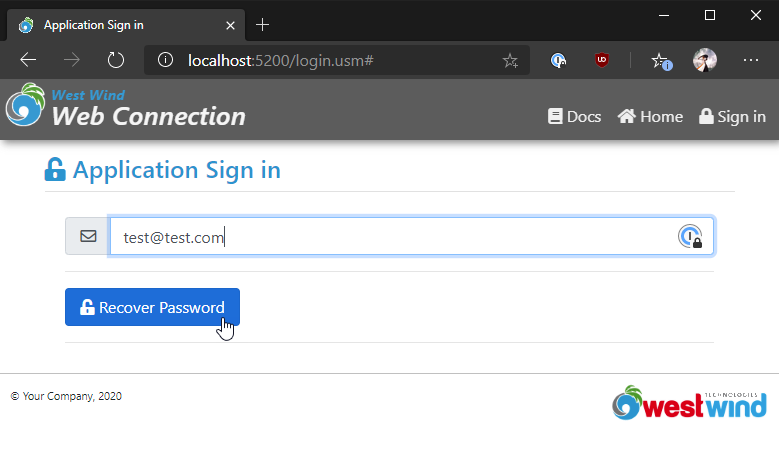Screen dimensions: 779x467
Task: Close the Application Sign in tab
Action: coord(231,25)
